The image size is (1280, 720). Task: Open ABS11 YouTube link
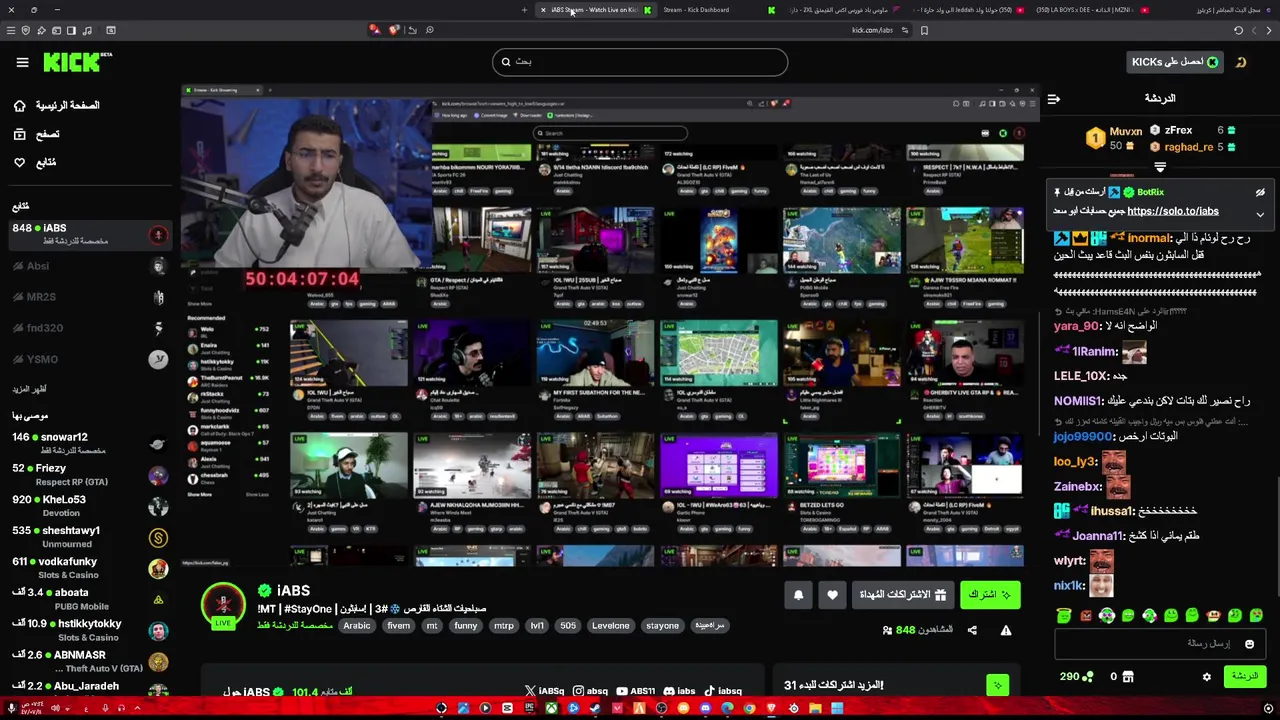click(x=636, y=691)
